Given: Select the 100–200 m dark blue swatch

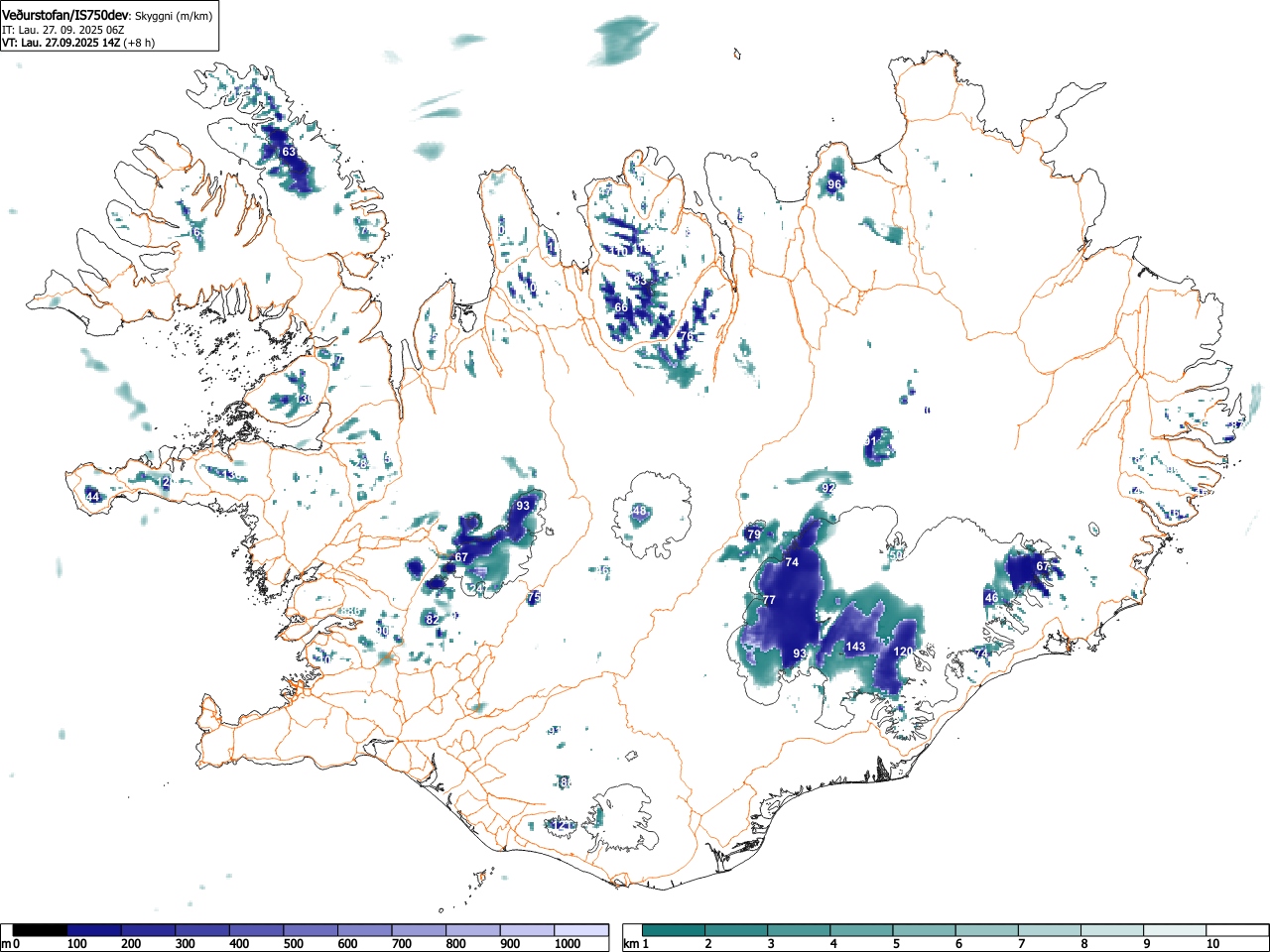Looking at the screenshot, I should coord(94,930).
